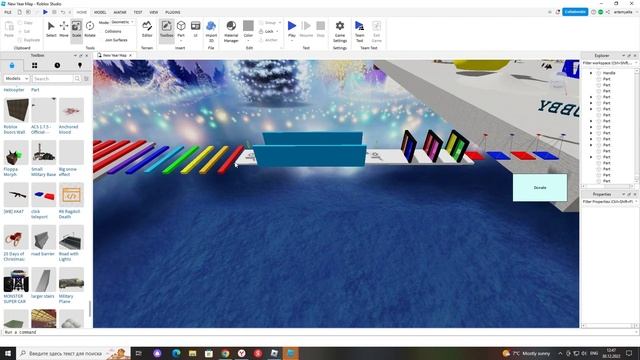Choose the Select tool in ribbon
Screen dimensions: 640x360
[x=51, y=29]
